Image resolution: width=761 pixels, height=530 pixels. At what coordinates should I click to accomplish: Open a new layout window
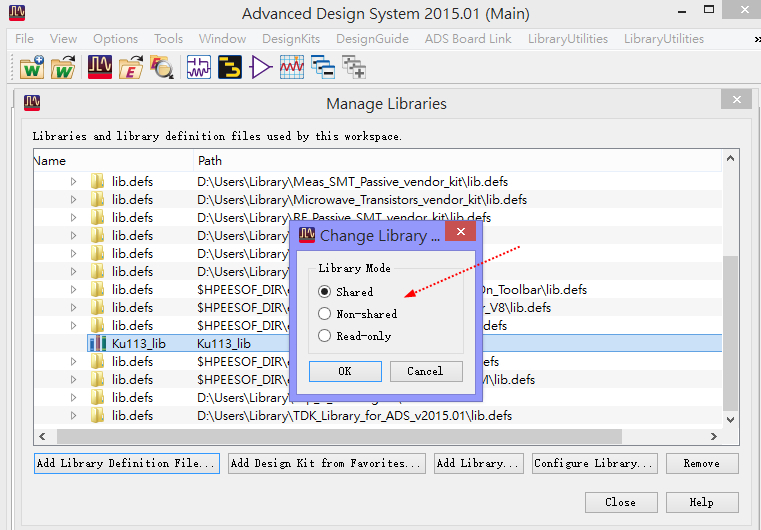(230, 67)
